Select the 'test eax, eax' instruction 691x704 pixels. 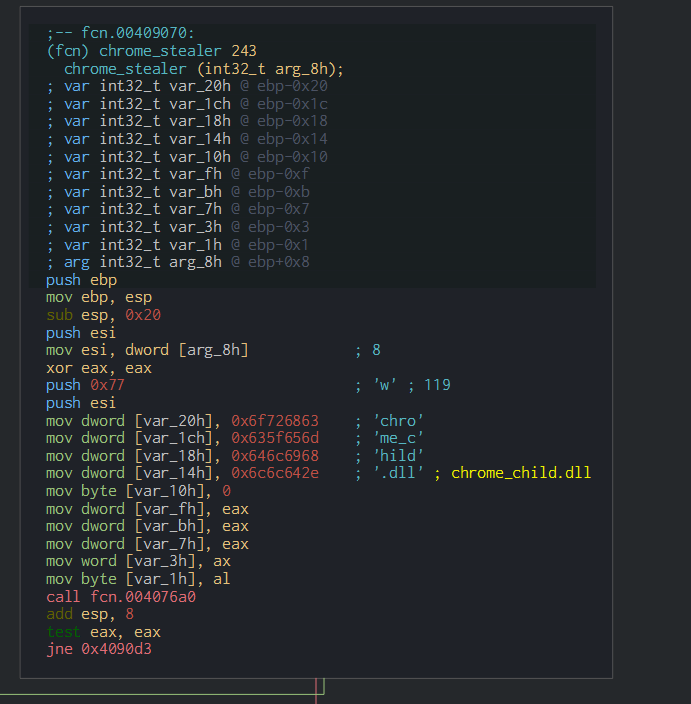click(x=103, y=632)
